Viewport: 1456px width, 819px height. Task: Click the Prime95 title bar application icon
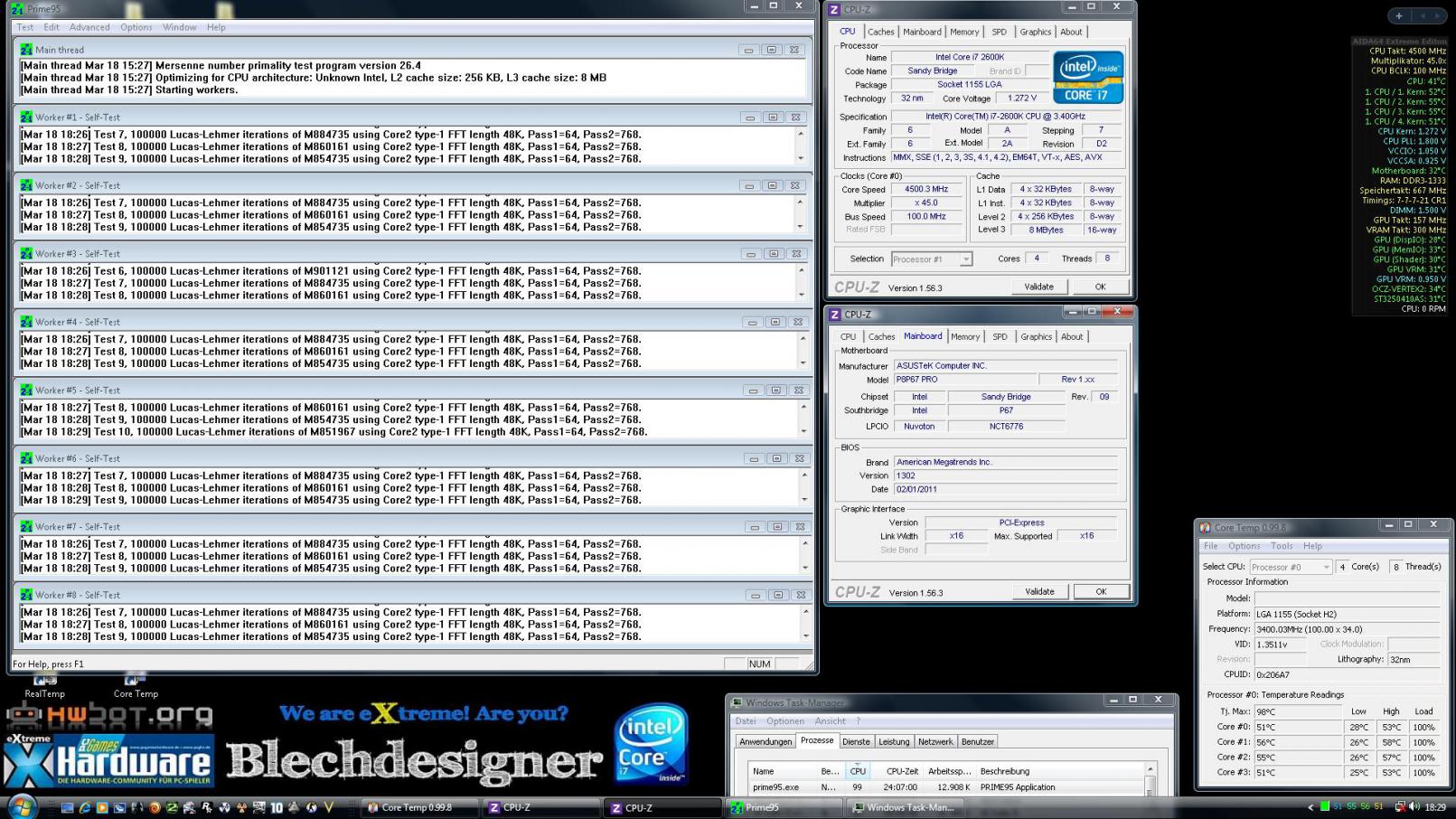click(16, 8)
